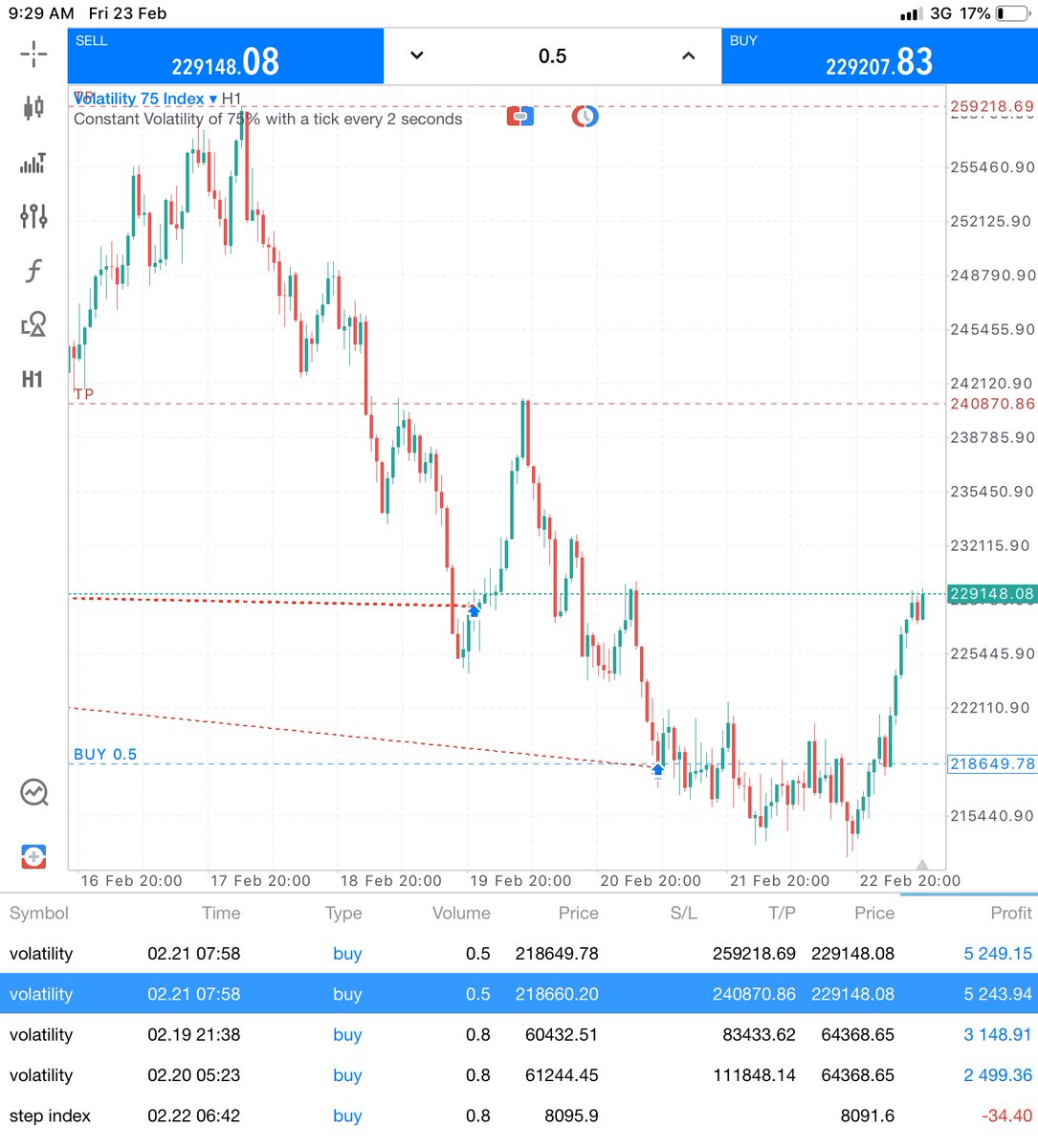Increase lot volume with up chevron
This screenshot has width=1038, height=1148.
coord(688,55)
